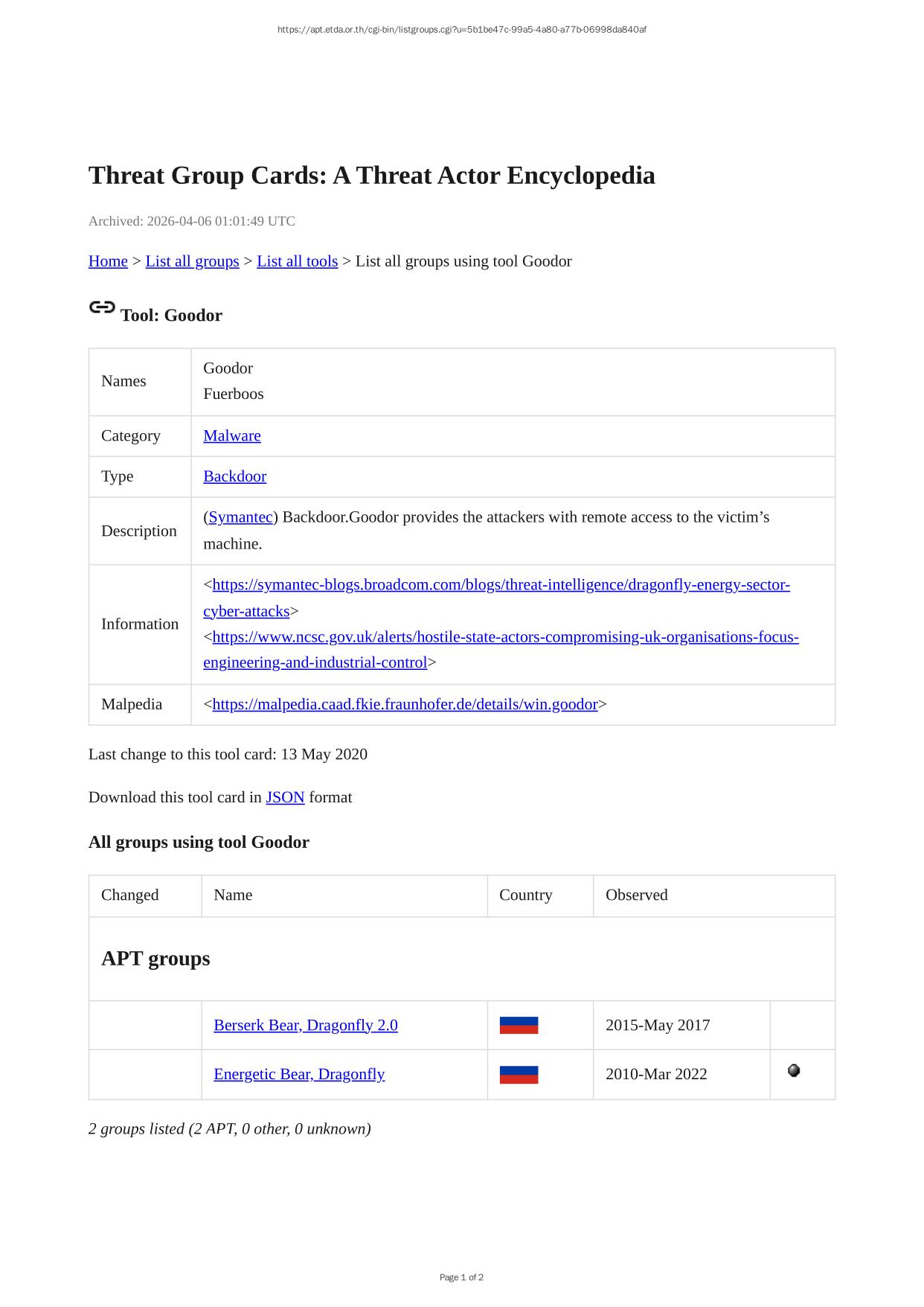Open the List all groups breadcrumb
Viewport: 924px width, 1307px height.
click(192, 261)
